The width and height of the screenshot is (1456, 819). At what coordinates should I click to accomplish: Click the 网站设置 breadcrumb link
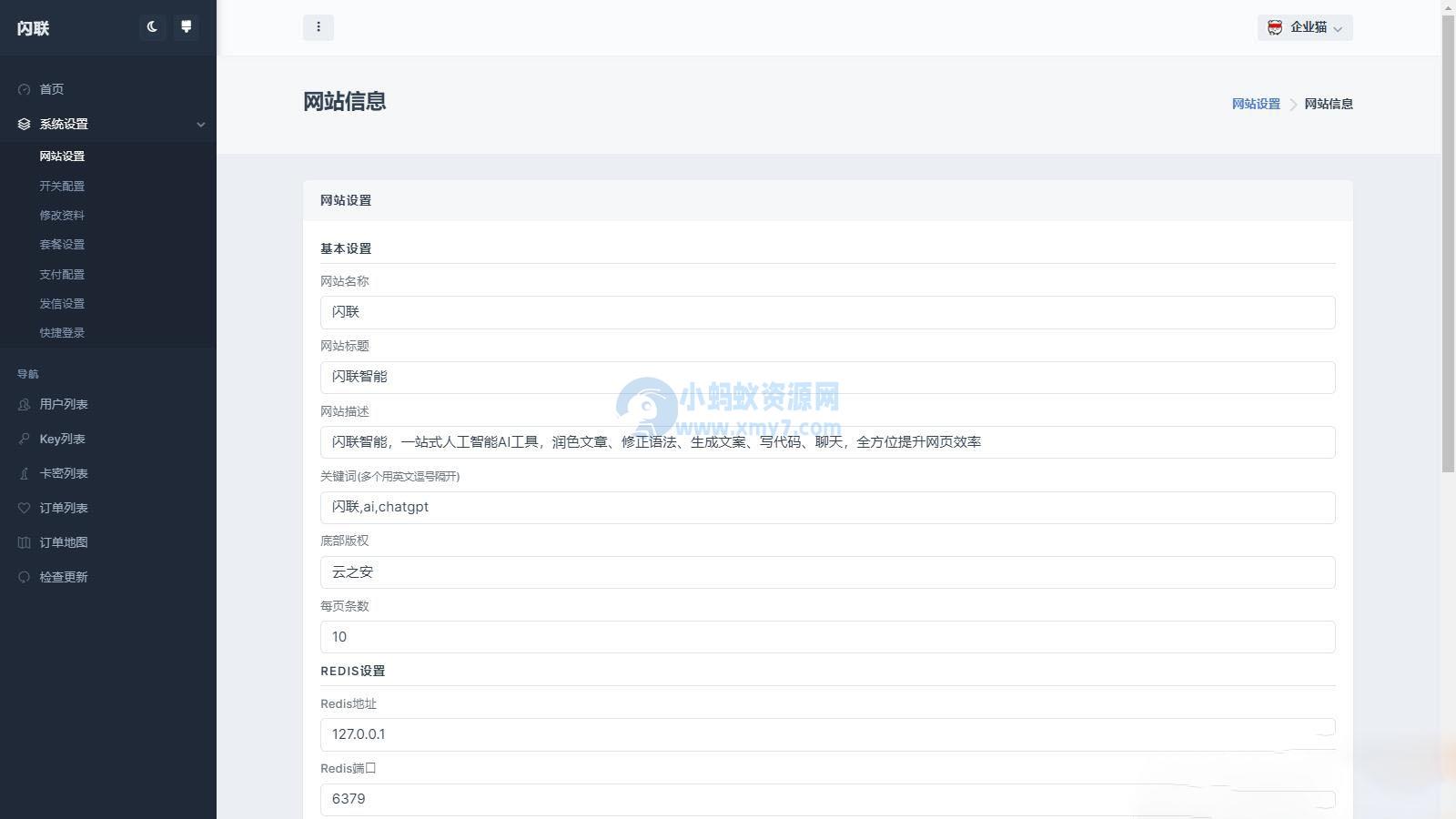click(1256, 104)
